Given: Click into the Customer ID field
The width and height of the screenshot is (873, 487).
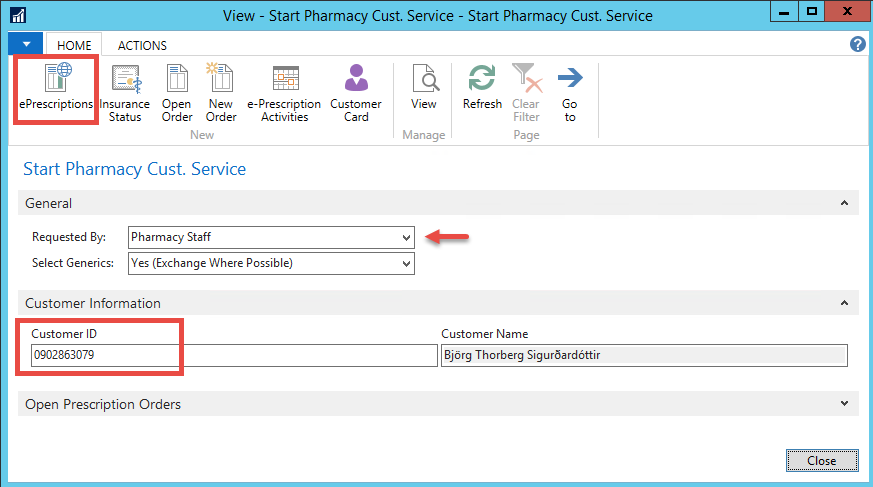Looking at the screenshot, I should tap(230, 355).
